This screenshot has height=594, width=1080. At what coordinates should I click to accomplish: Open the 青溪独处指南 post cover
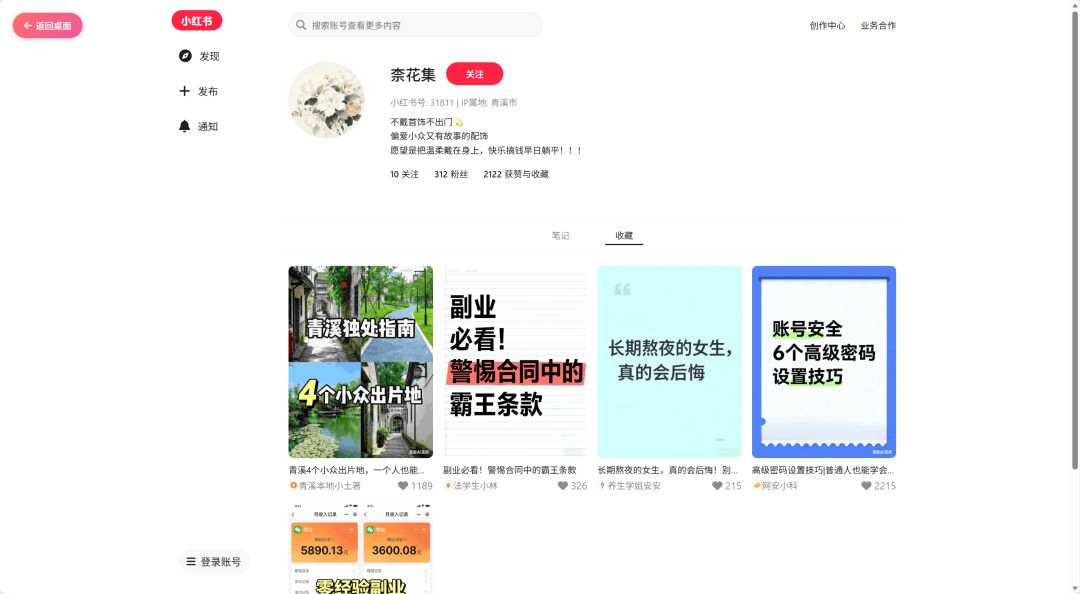361,362
